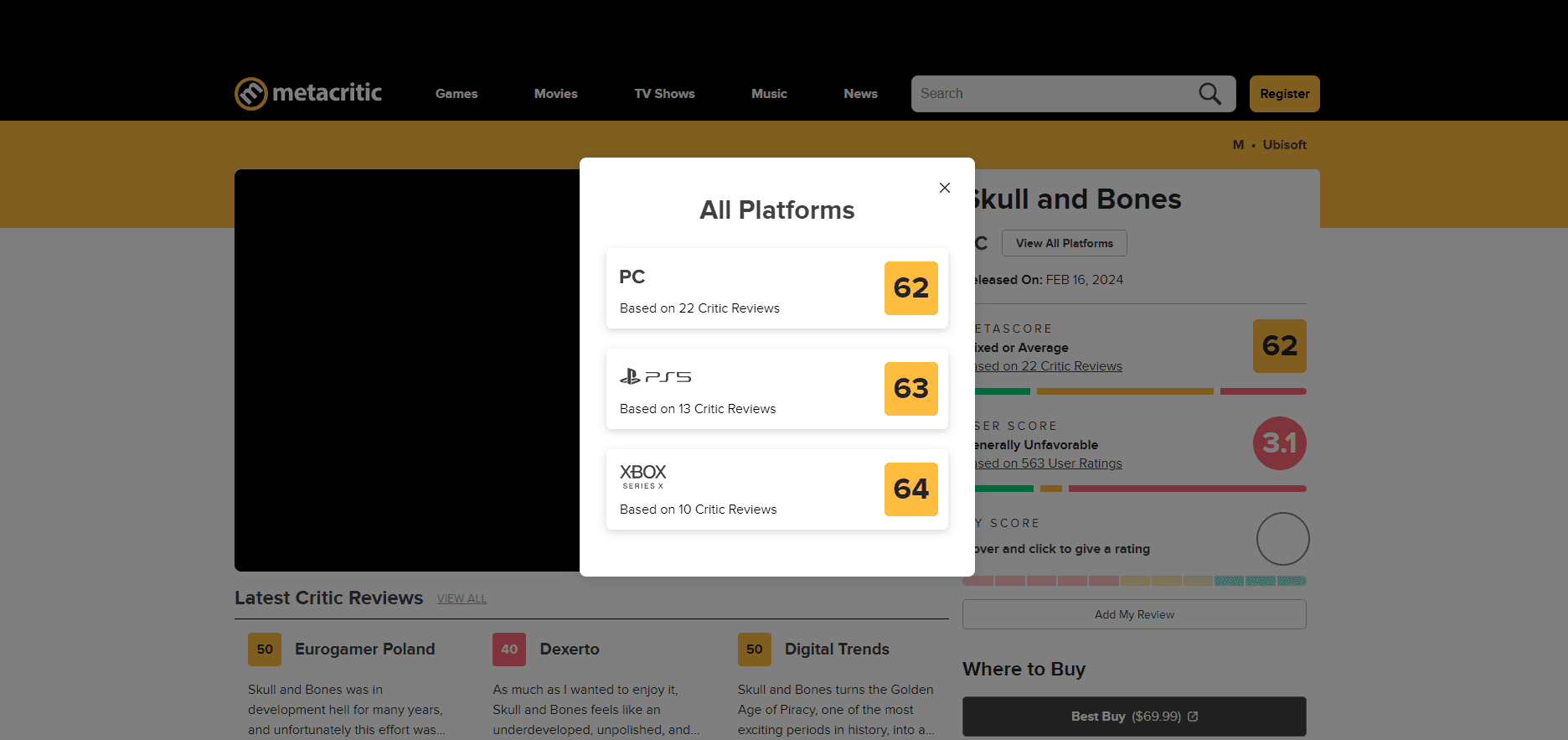Click the My Score rating bar
Viewport: 1568px width, 740px height.
pyautogui.click(x=1134, y=581)
